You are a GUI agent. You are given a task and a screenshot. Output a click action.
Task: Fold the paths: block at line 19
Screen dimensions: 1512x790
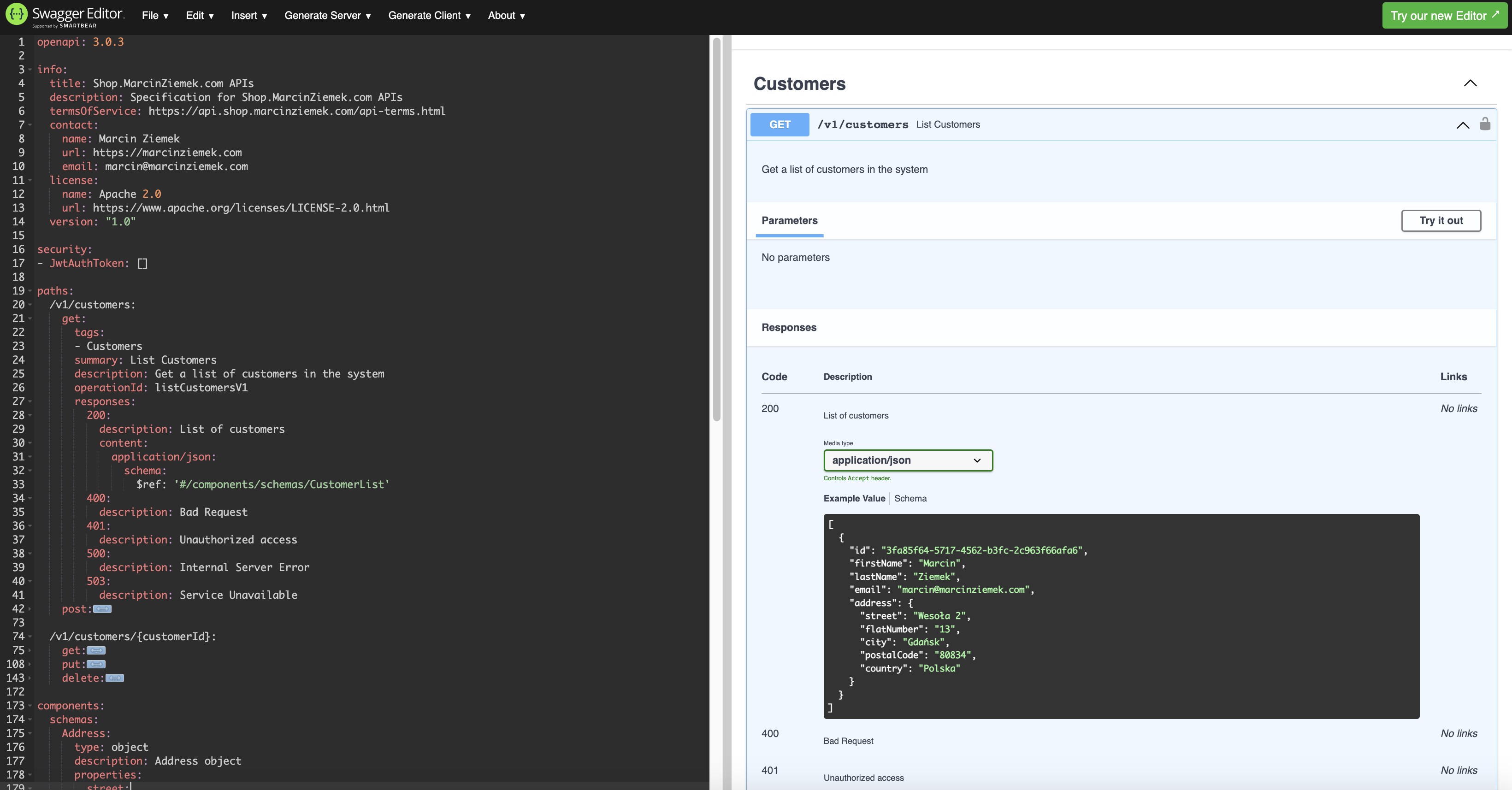30,291
